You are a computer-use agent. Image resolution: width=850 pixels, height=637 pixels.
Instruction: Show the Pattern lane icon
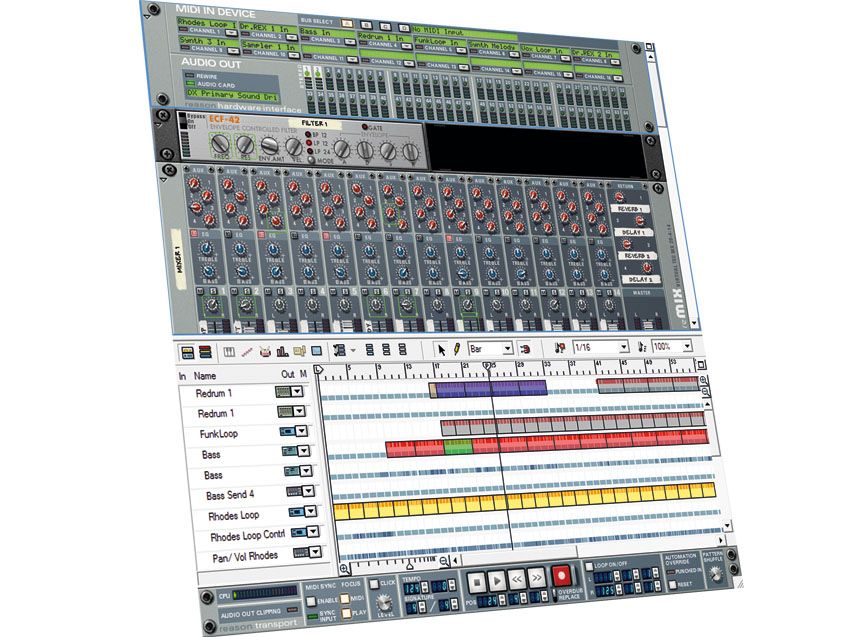pos(299,351)
